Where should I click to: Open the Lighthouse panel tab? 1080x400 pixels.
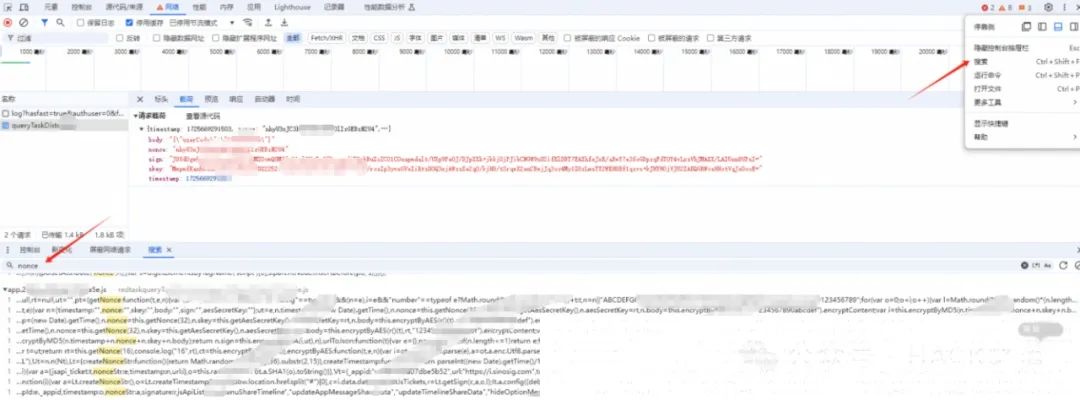292,7
